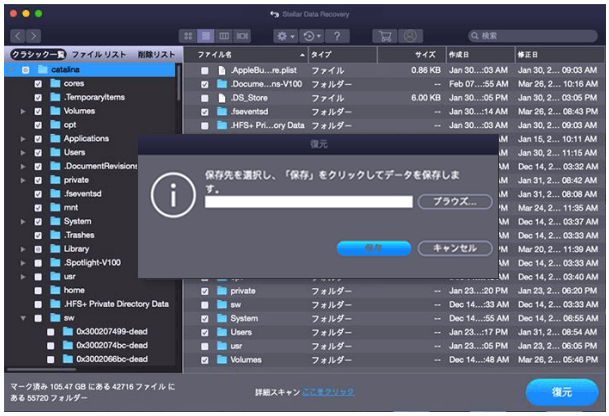Expand the Volumes tree node
The height and width of the screenshot is (416, 609).
click(23, 111)
